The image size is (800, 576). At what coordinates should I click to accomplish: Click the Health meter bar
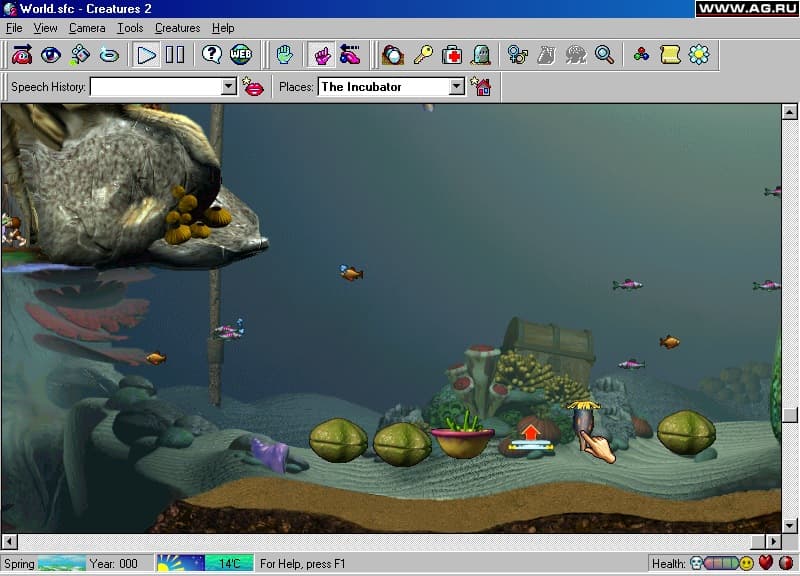coord(721,564)
